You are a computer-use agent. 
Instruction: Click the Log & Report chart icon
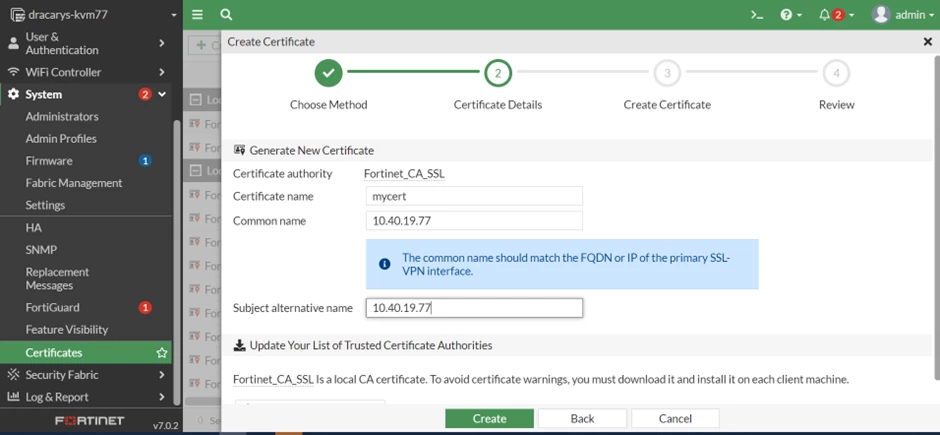(x=13, y=397)
